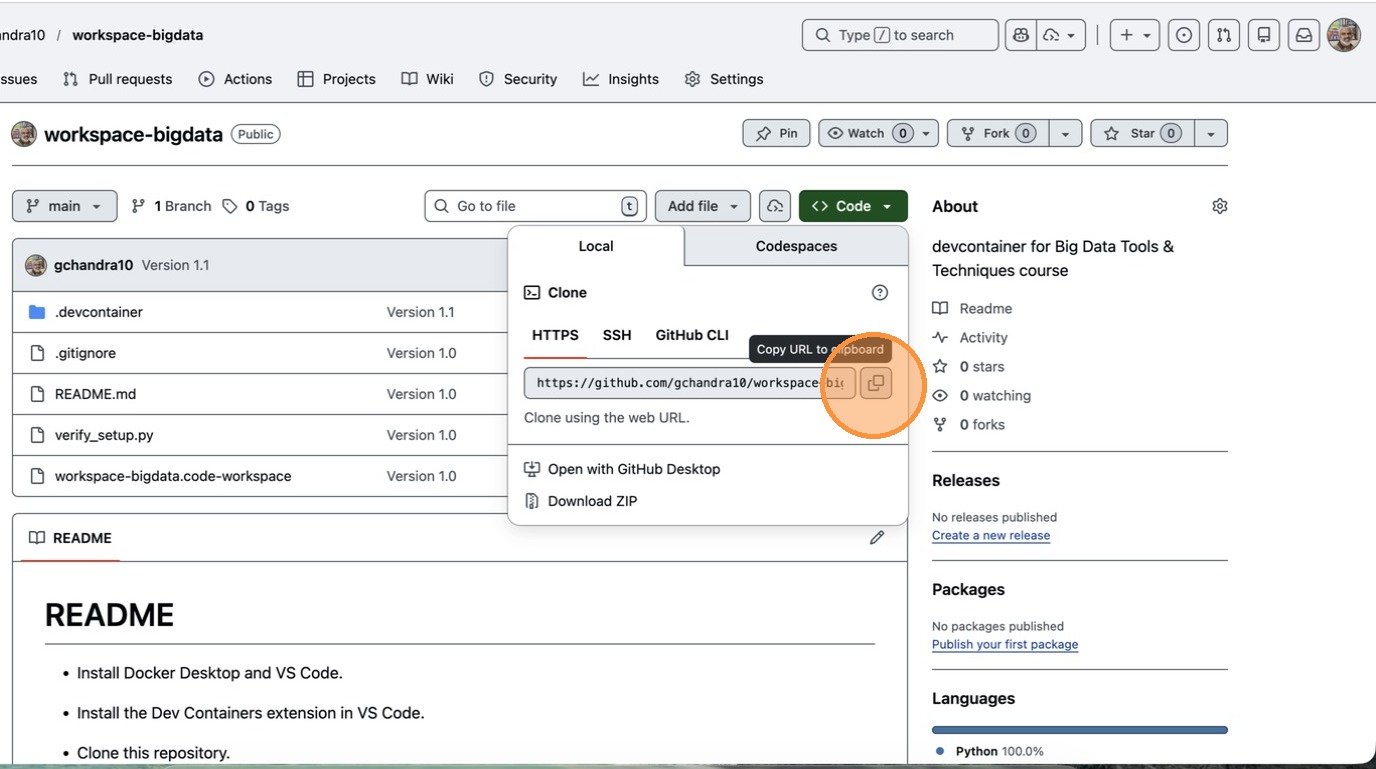Expand the main branch dropdown
This screenshot has height=769, width=1376.
coord(64,206)
